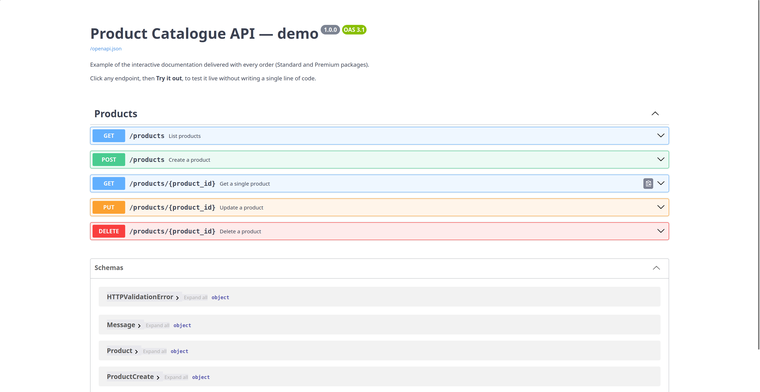Click the 'List products' summary text
The height and width of the screenshot is (392, 760).
click(x=185, y=136)
